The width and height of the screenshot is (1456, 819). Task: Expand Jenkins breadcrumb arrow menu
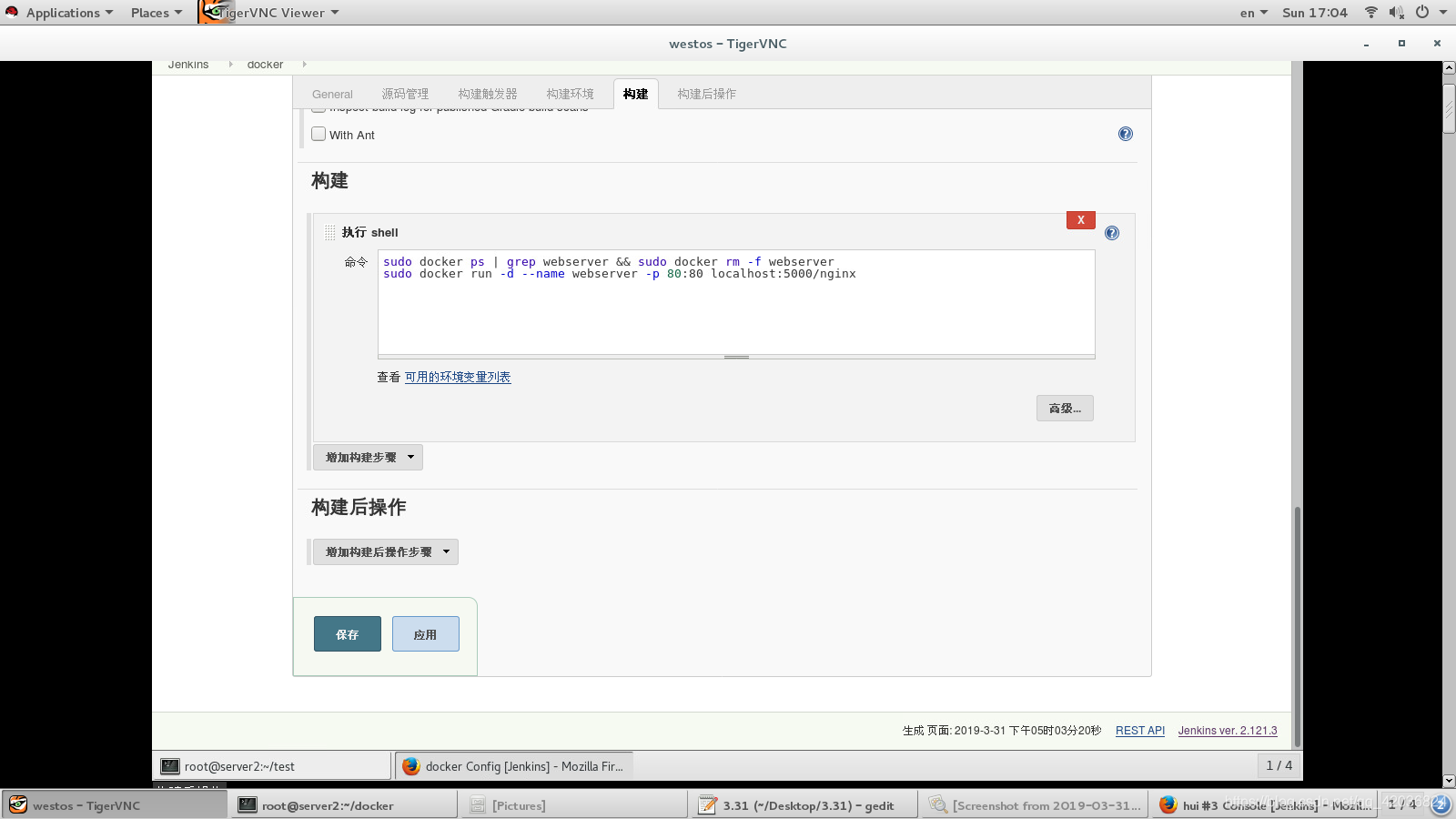pyautogui.click(x=230, y=65)
